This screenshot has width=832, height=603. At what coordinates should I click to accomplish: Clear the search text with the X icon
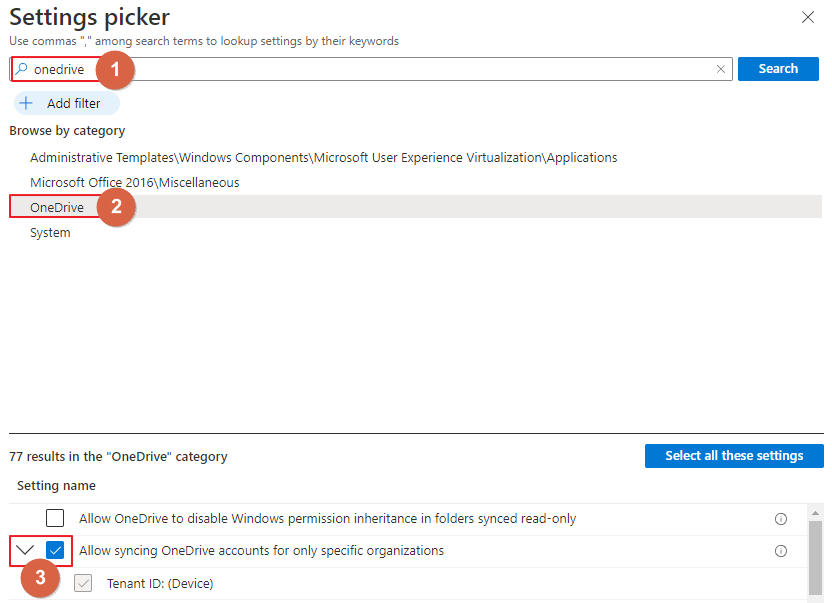pyautogui.click(x=721, y=69)
